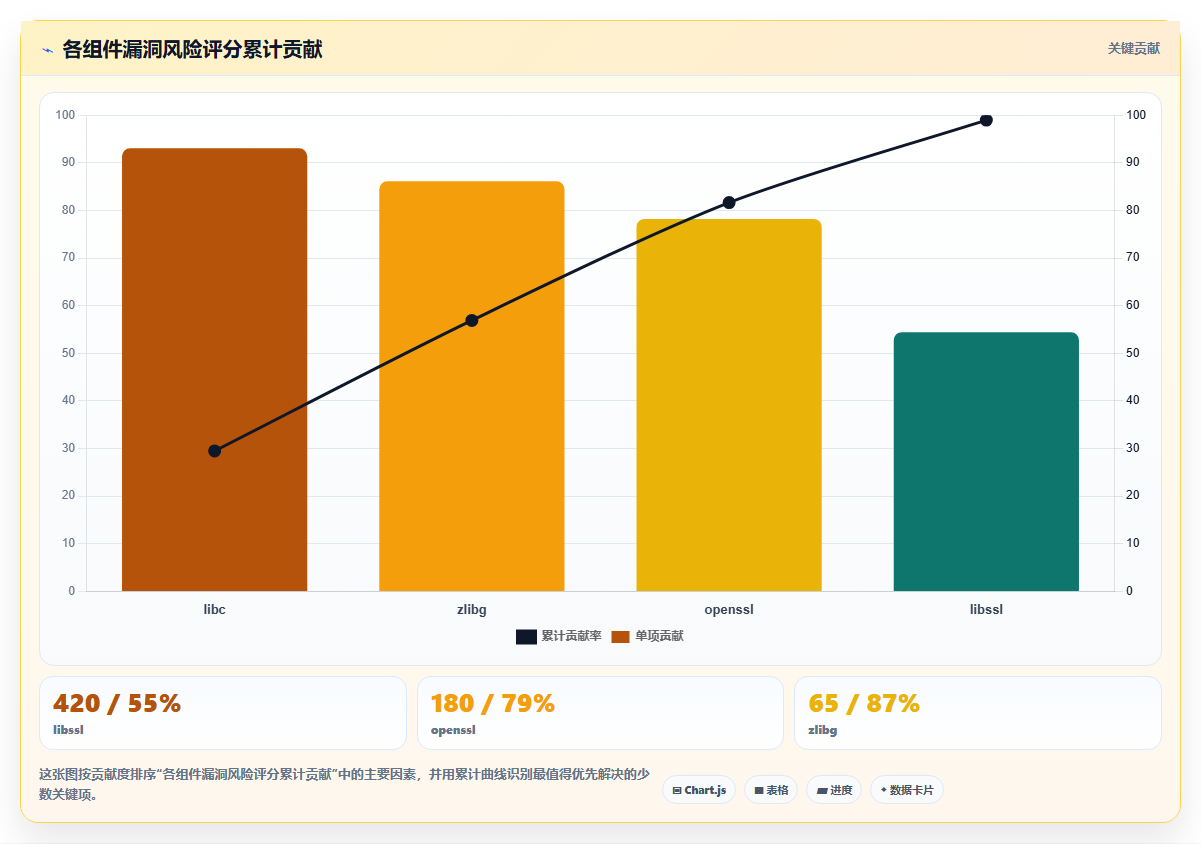Click the openssl yellow bar
This screenshot has height=844, width=1201.
click(x=729, y=405)
